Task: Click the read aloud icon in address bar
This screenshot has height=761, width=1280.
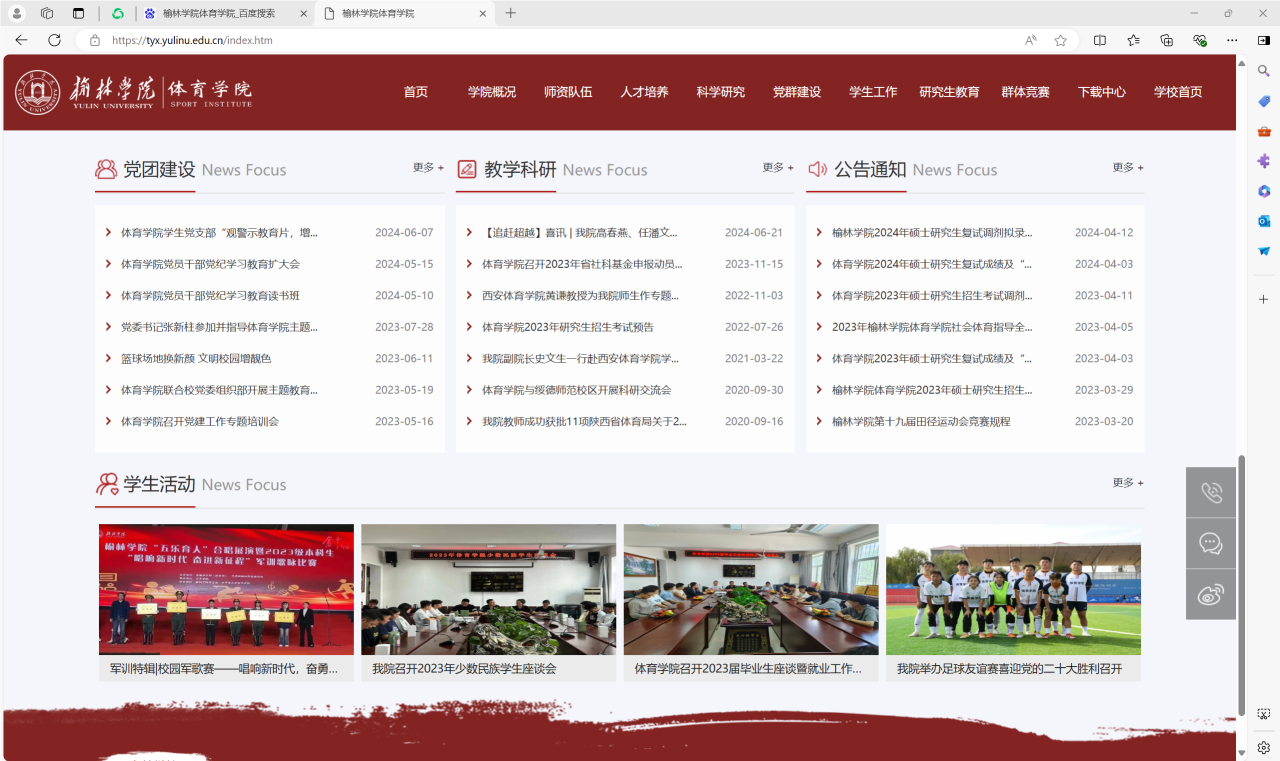Action: 1030,40
